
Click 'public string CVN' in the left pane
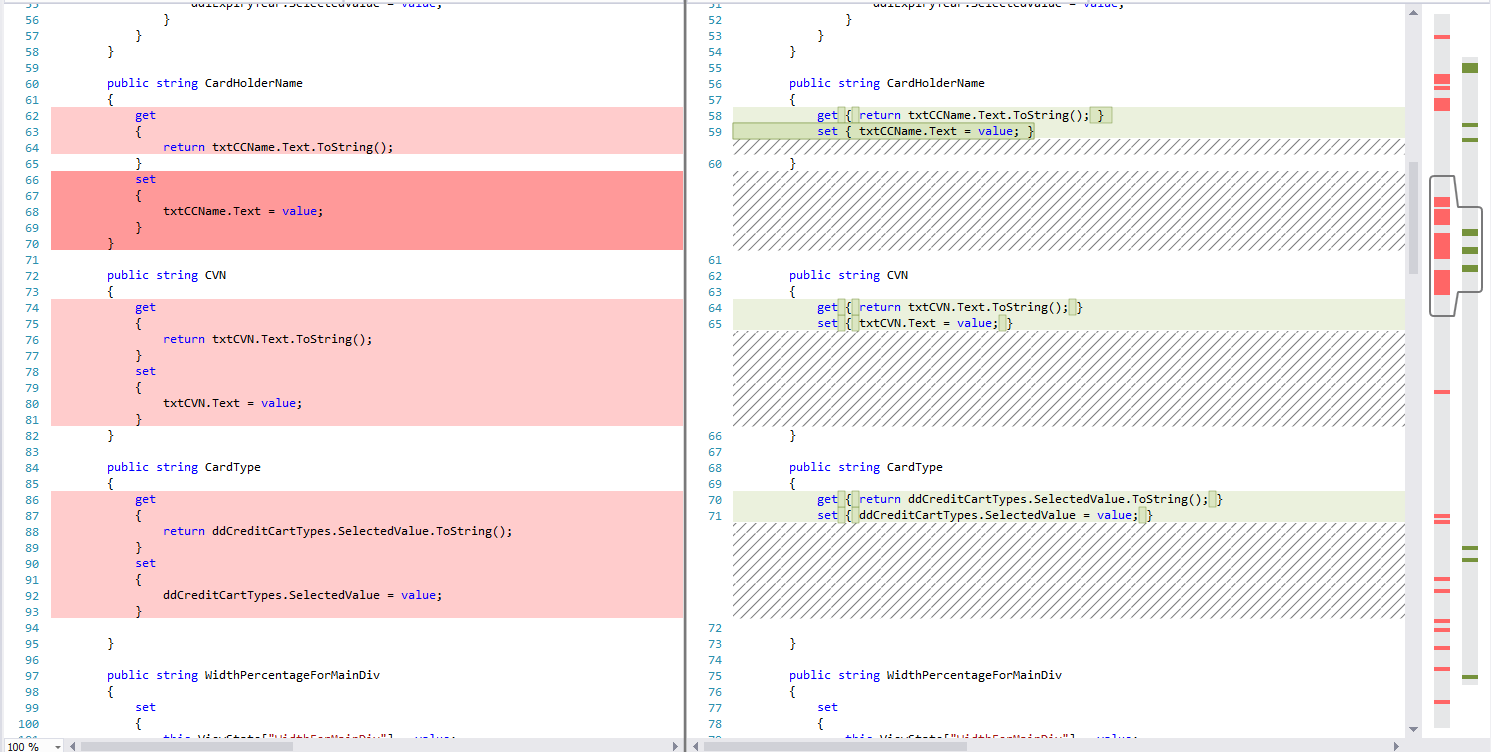167,275
